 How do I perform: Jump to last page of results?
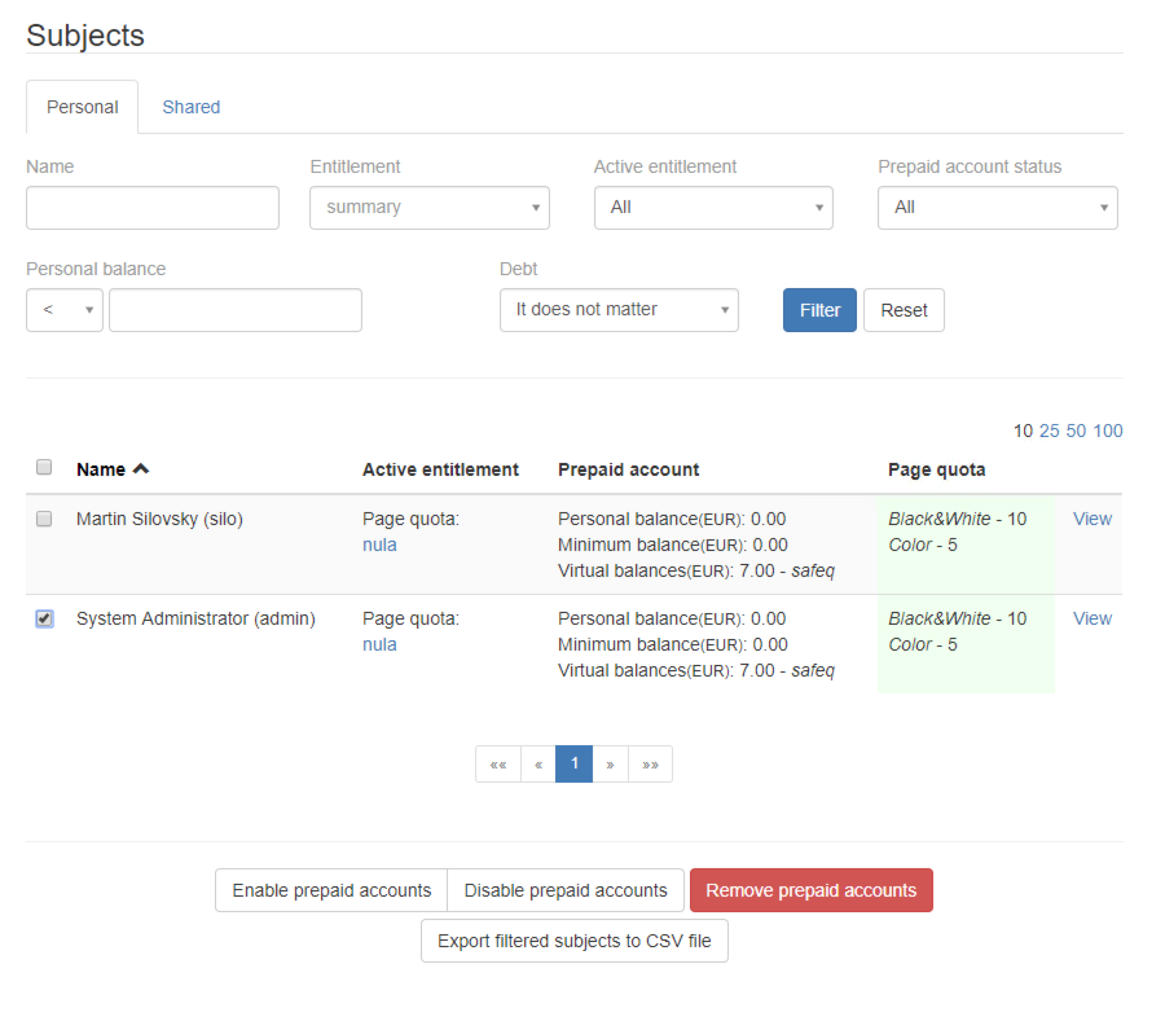pyautogui.click(x=650, y=764)
